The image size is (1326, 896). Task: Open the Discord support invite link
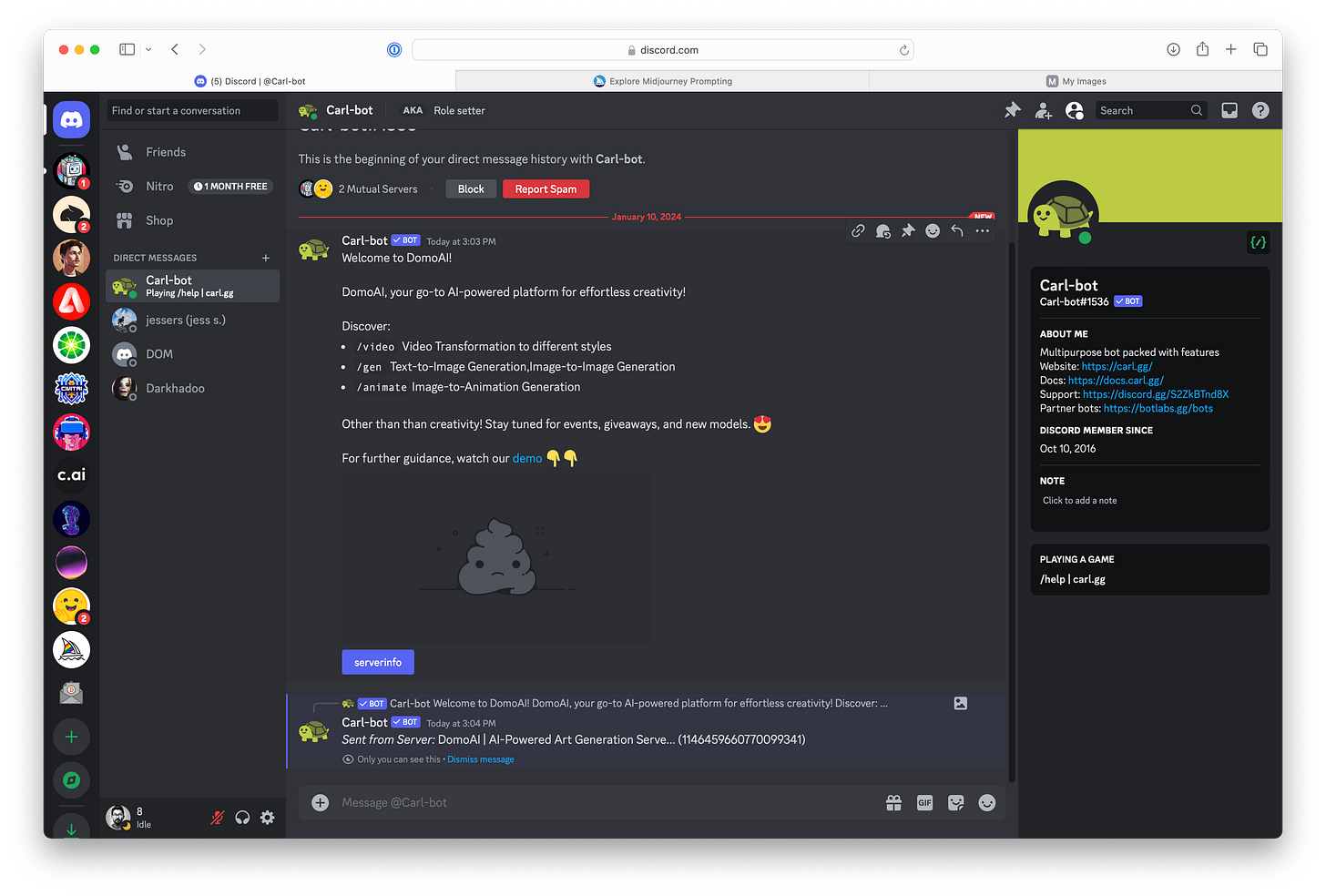(x=1156, y=394)
